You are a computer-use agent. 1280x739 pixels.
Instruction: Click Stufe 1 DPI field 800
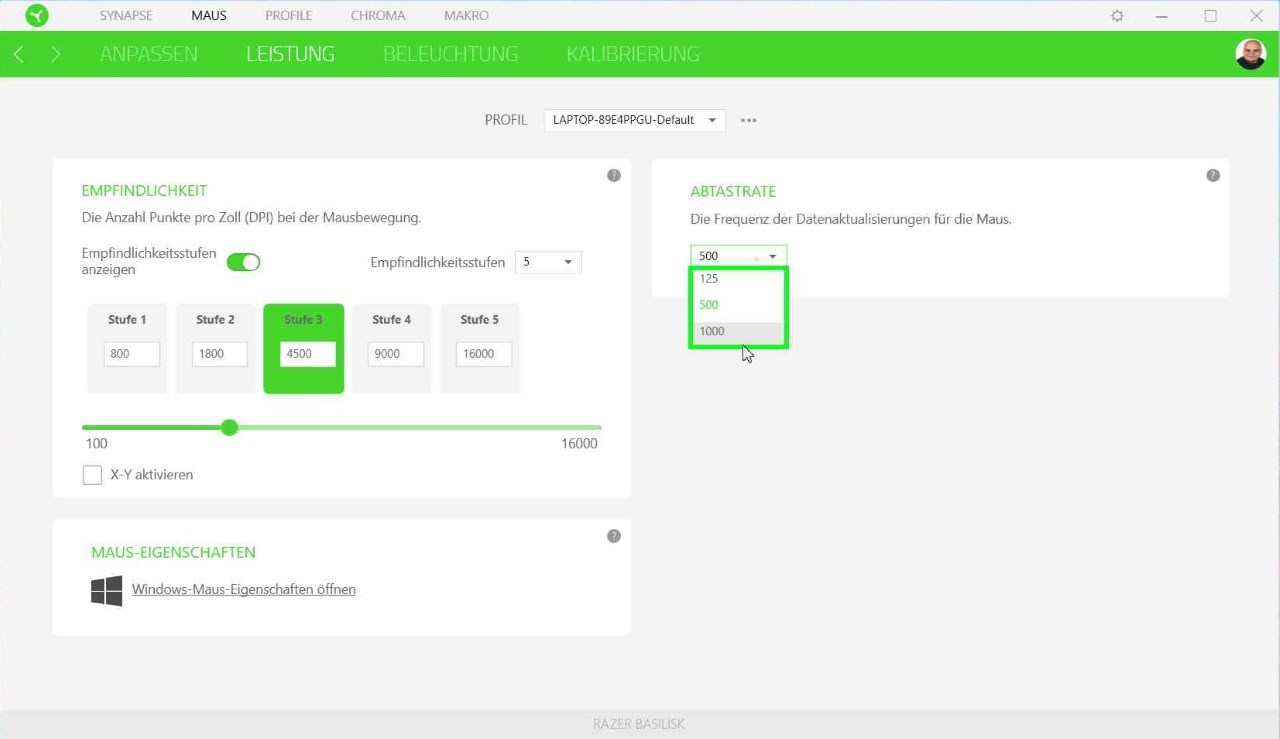[x=132, y=354]
